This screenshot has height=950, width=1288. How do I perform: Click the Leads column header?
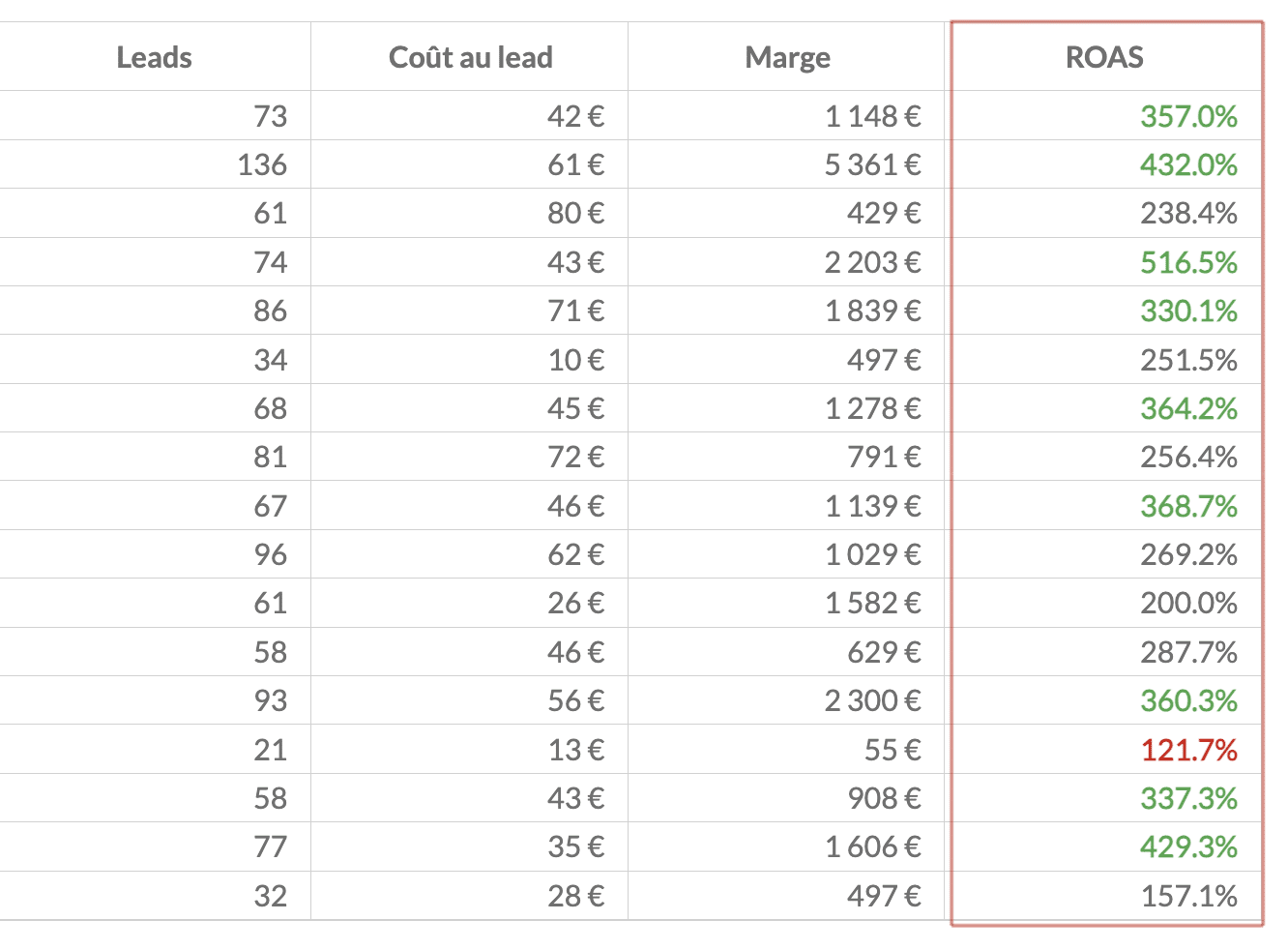pos(154,58)
